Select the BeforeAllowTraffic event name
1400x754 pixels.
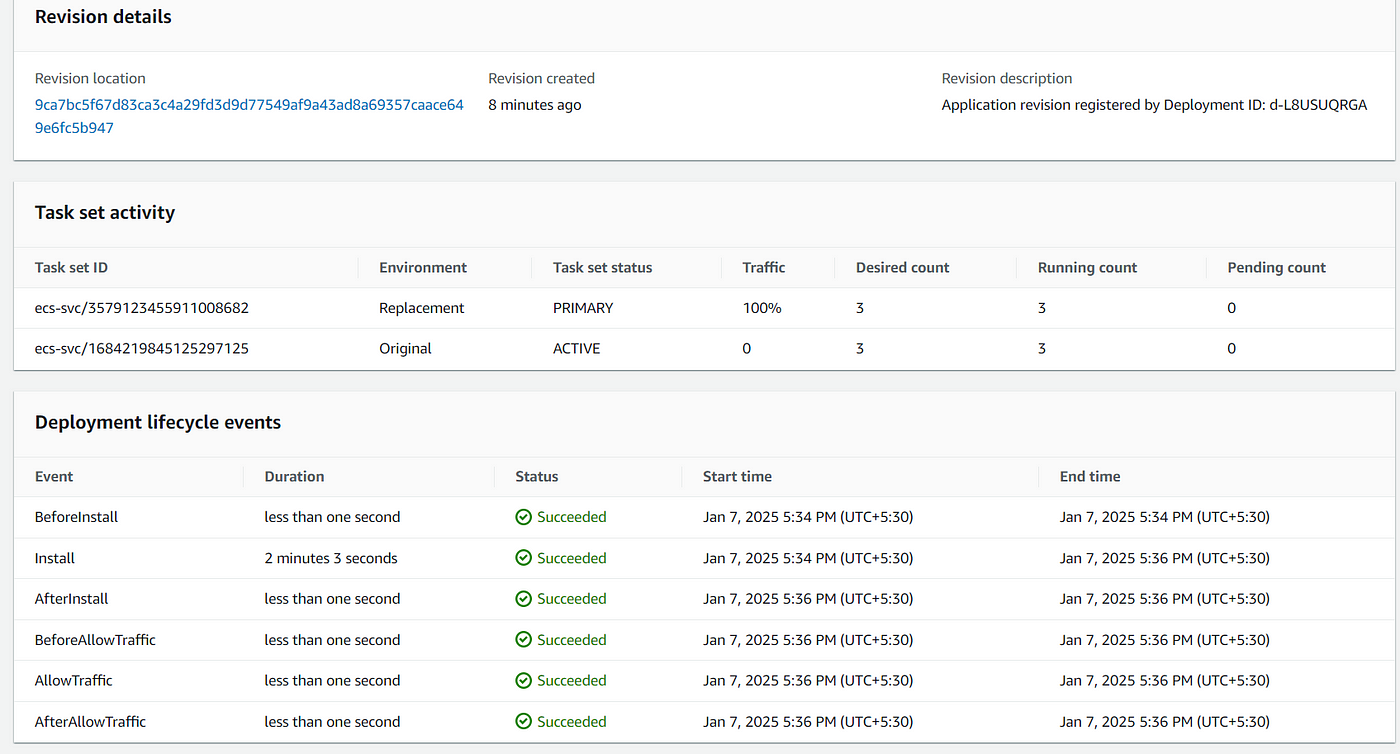pos(96,640)
